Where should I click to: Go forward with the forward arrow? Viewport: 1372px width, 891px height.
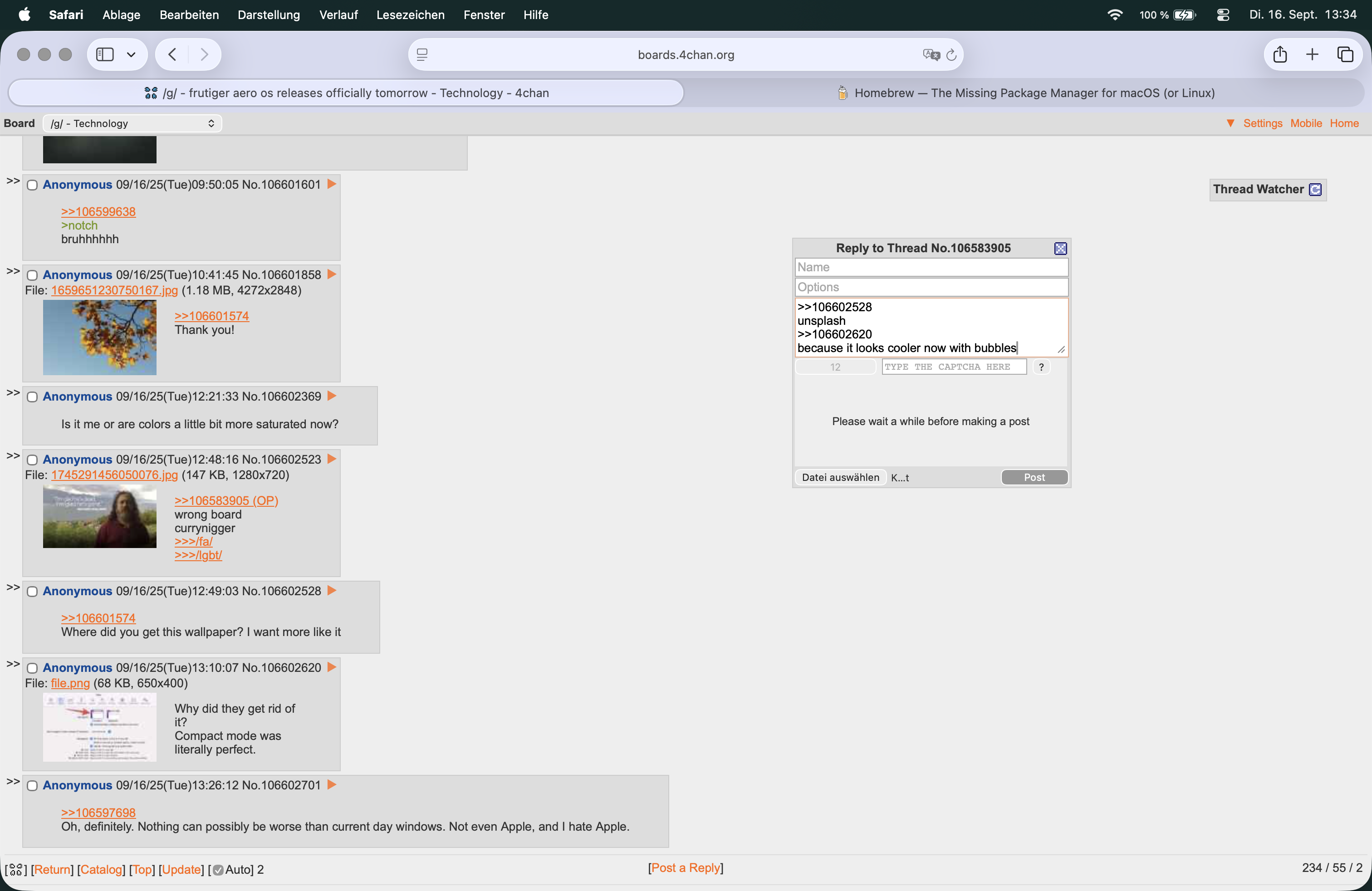(x=204, y=54)
